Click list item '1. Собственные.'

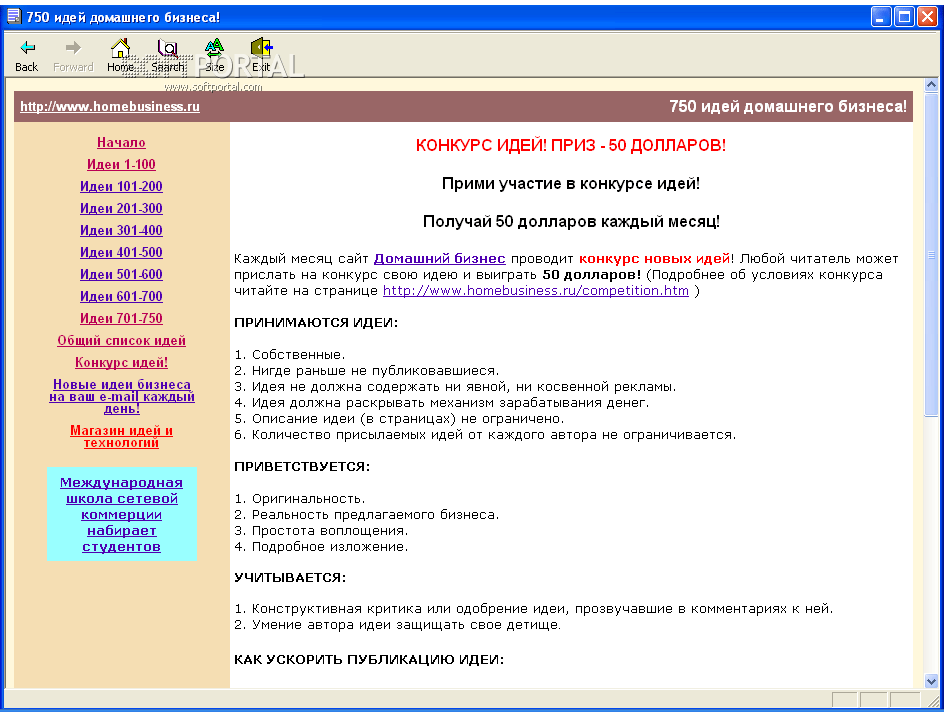290,354
